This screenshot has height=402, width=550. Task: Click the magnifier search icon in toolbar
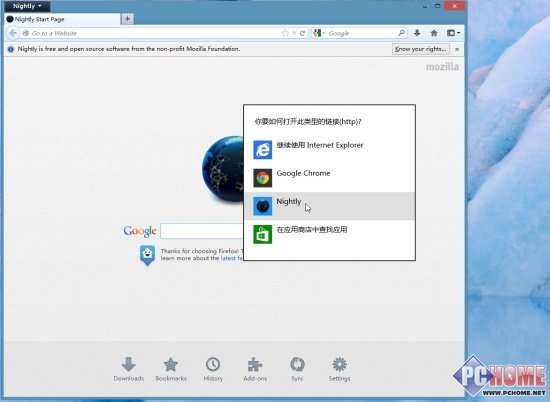(x=402, y=33)
